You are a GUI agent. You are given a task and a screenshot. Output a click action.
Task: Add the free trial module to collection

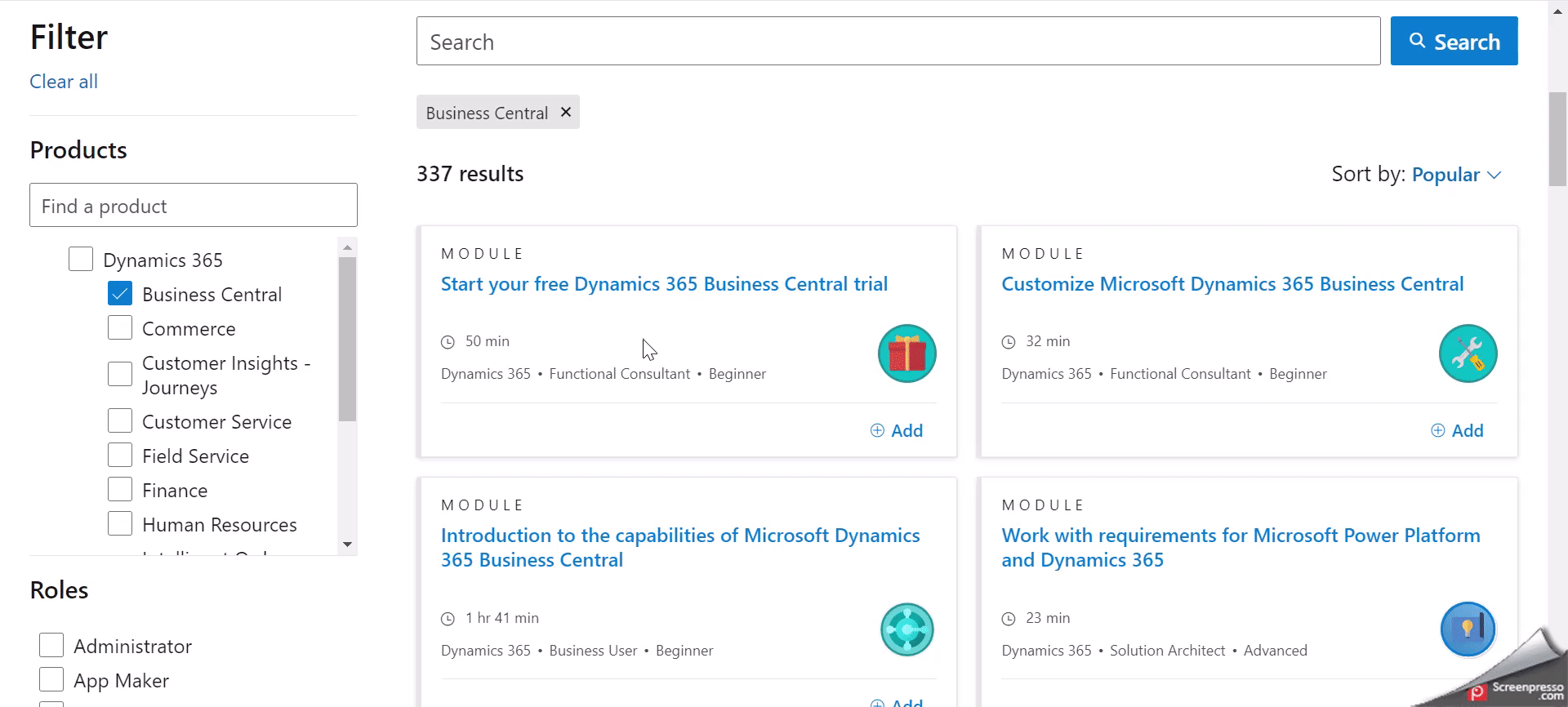point(897,430)
